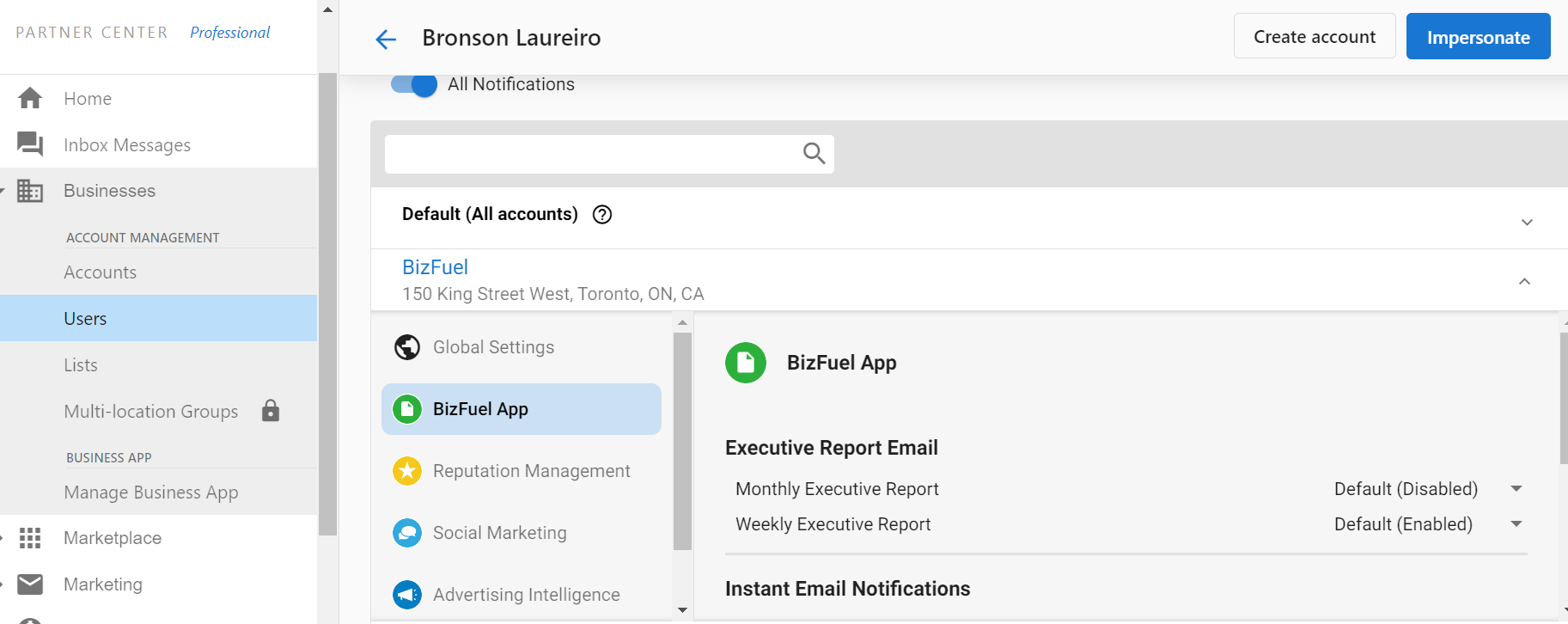
Task: Select the Reputation Management tab
Action: tap(522, 471)
